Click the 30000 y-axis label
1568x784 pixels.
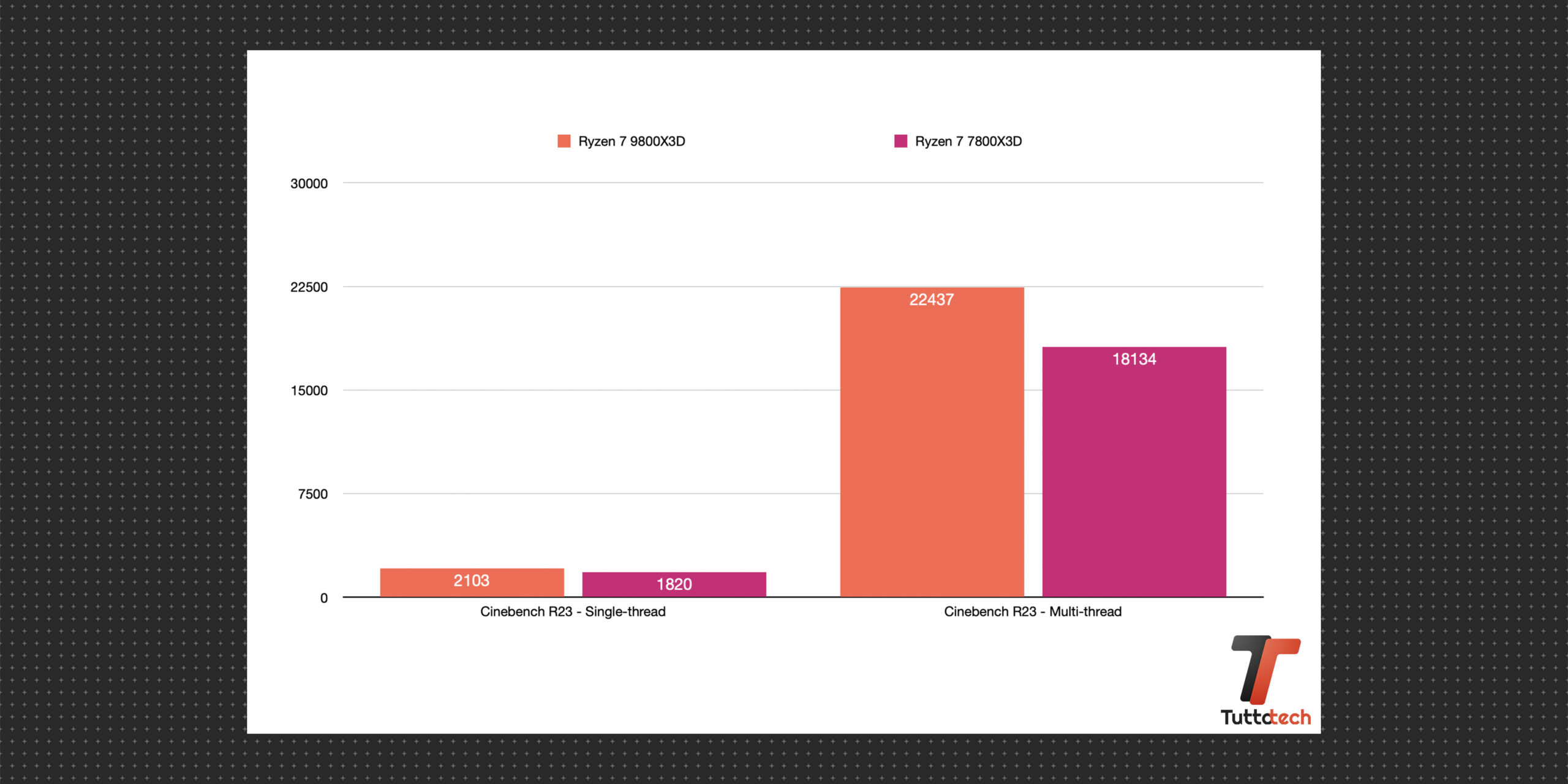(x=309, y=184)
